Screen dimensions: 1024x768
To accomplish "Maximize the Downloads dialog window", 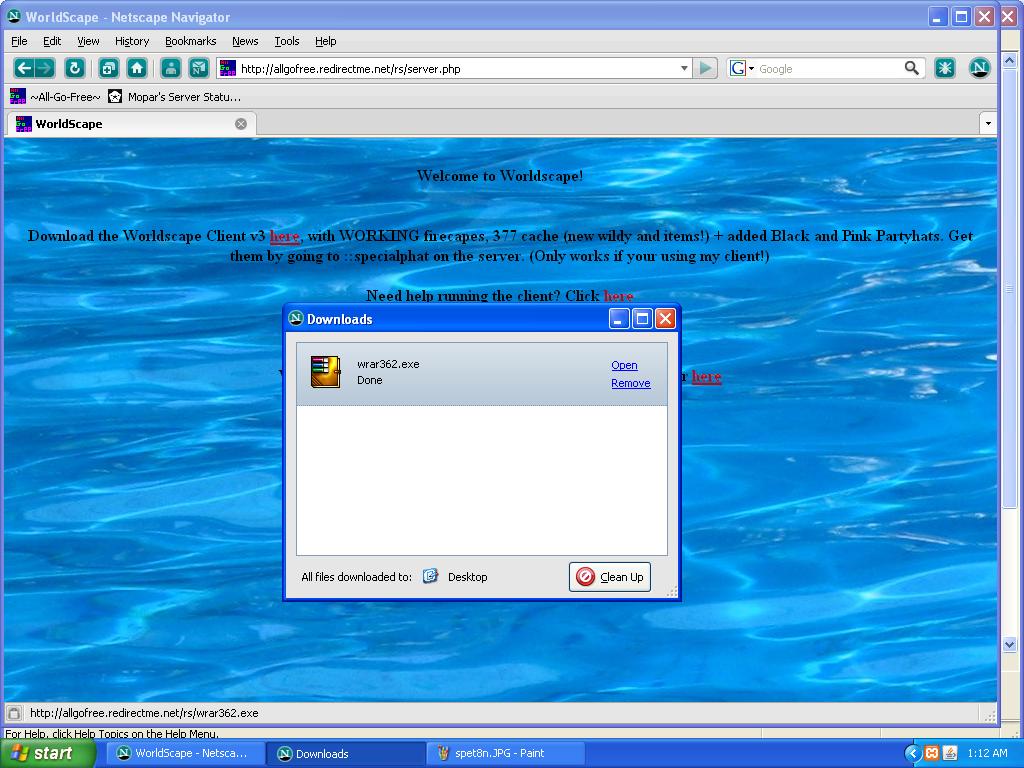I will tap(643, 319).
